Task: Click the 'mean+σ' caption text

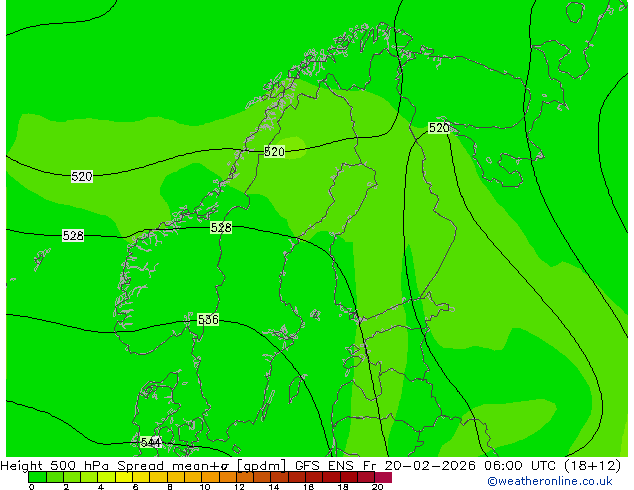Action: click(201, 466)
